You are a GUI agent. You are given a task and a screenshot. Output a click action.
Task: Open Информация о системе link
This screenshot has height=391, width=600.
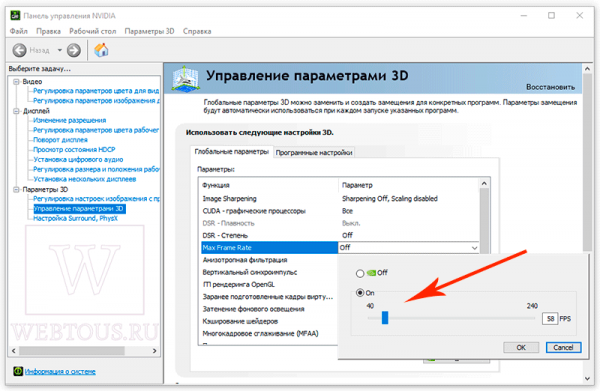pos(60,371)
